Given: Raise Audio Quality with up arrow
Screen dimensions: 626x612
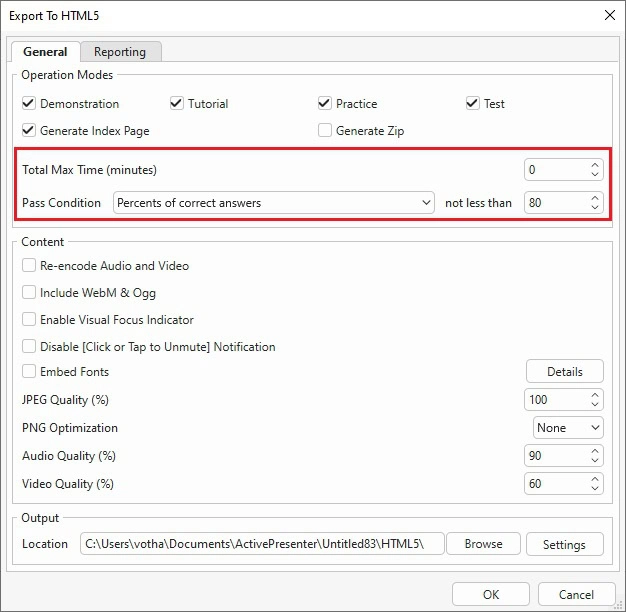Looking at the screenshot, I should tap(595, 451).
